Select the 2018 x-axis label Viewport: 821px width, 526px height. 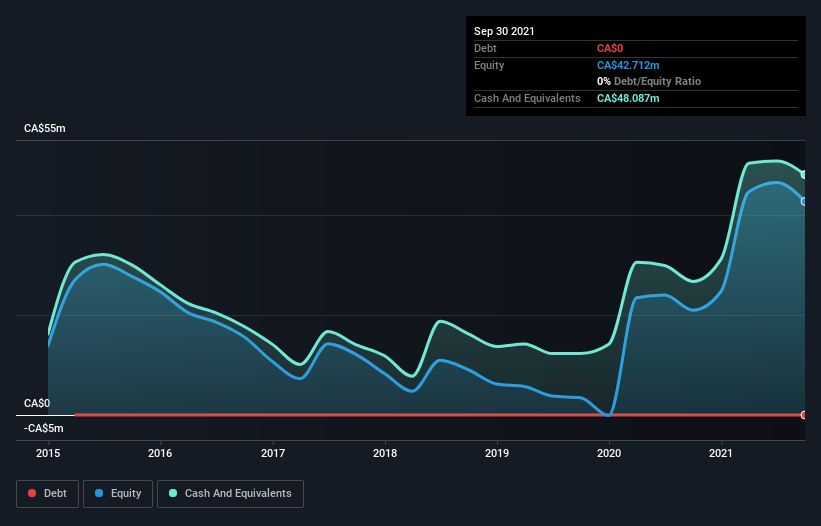click(385, 453)
